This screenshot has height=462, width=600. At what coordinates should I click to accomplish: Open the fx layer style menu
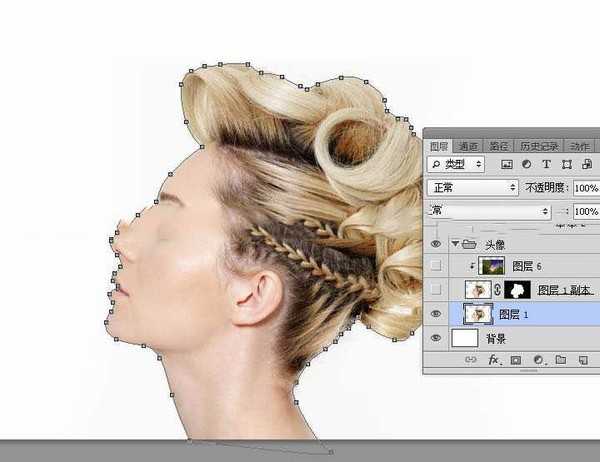493,360
